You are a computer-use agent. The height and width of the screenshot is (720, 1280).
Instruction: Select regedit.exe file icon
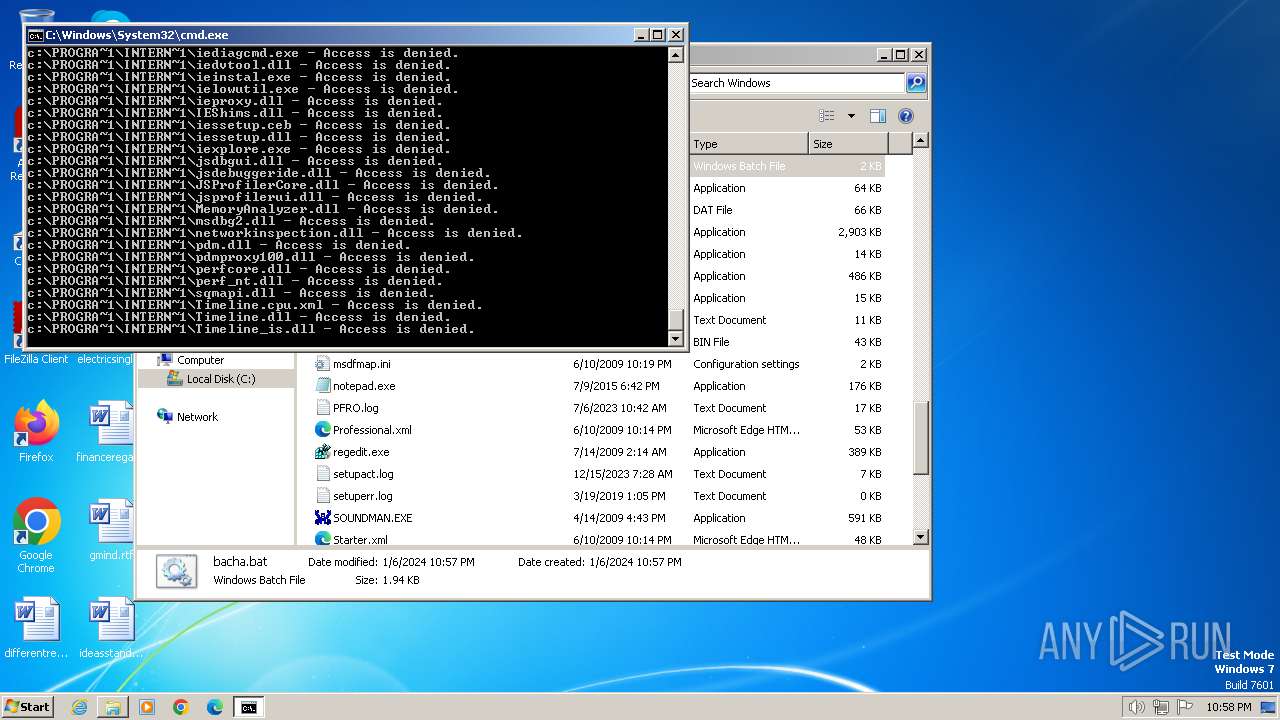(x=322, y=452)
